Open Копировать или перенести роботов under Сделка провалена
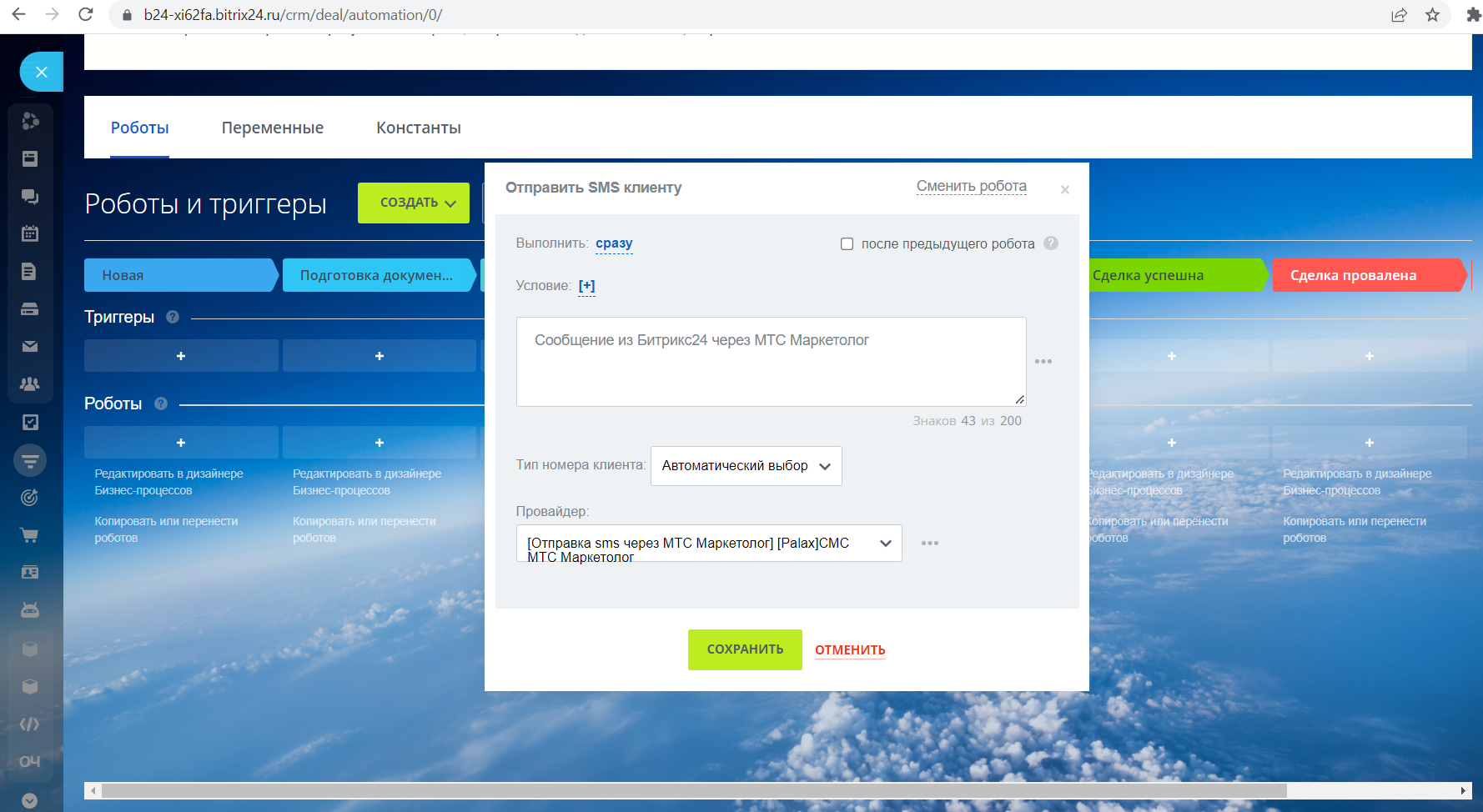The image size is (1483, 812). 1355,529
